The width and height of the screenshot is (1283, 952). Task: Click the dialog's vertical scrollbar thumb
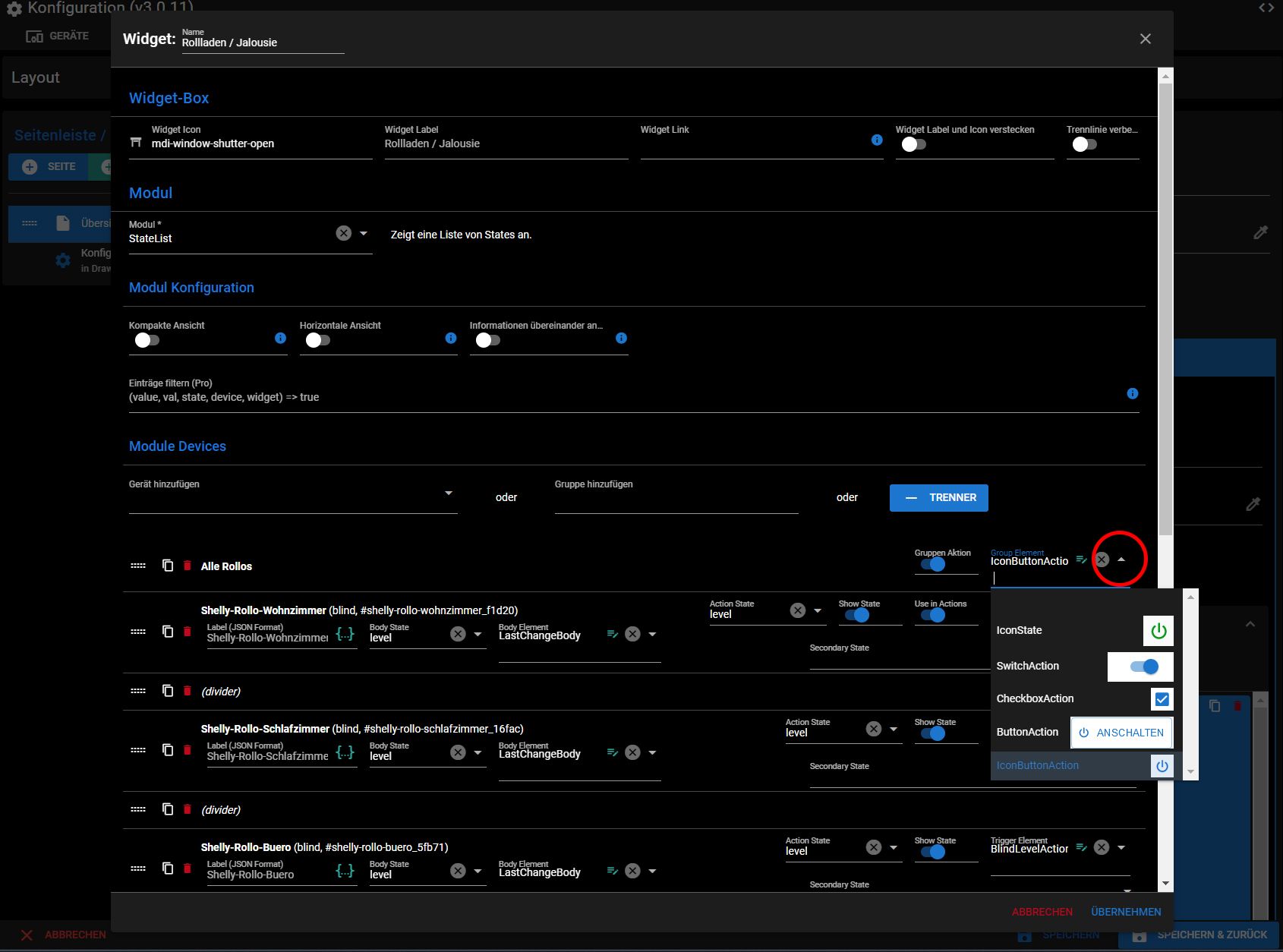pos(1165,307)
